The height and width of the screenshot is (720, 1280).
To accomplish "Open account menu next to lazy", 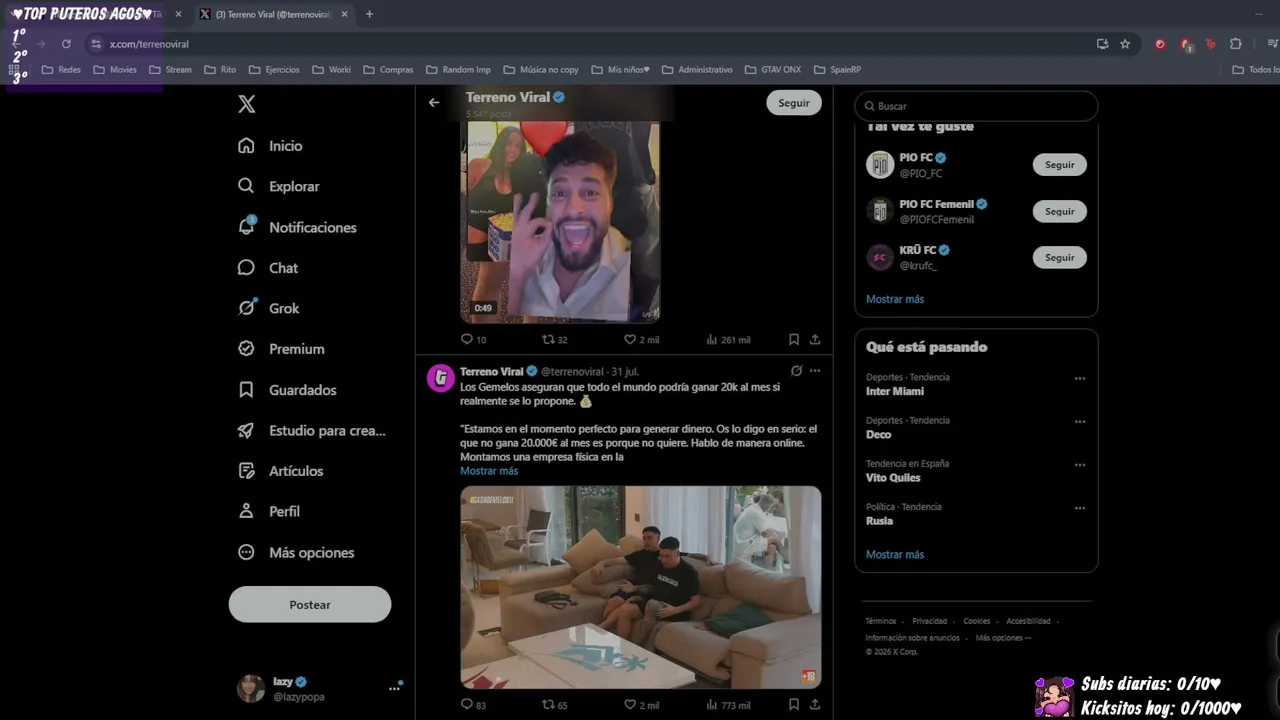I will tap(394, 688).
